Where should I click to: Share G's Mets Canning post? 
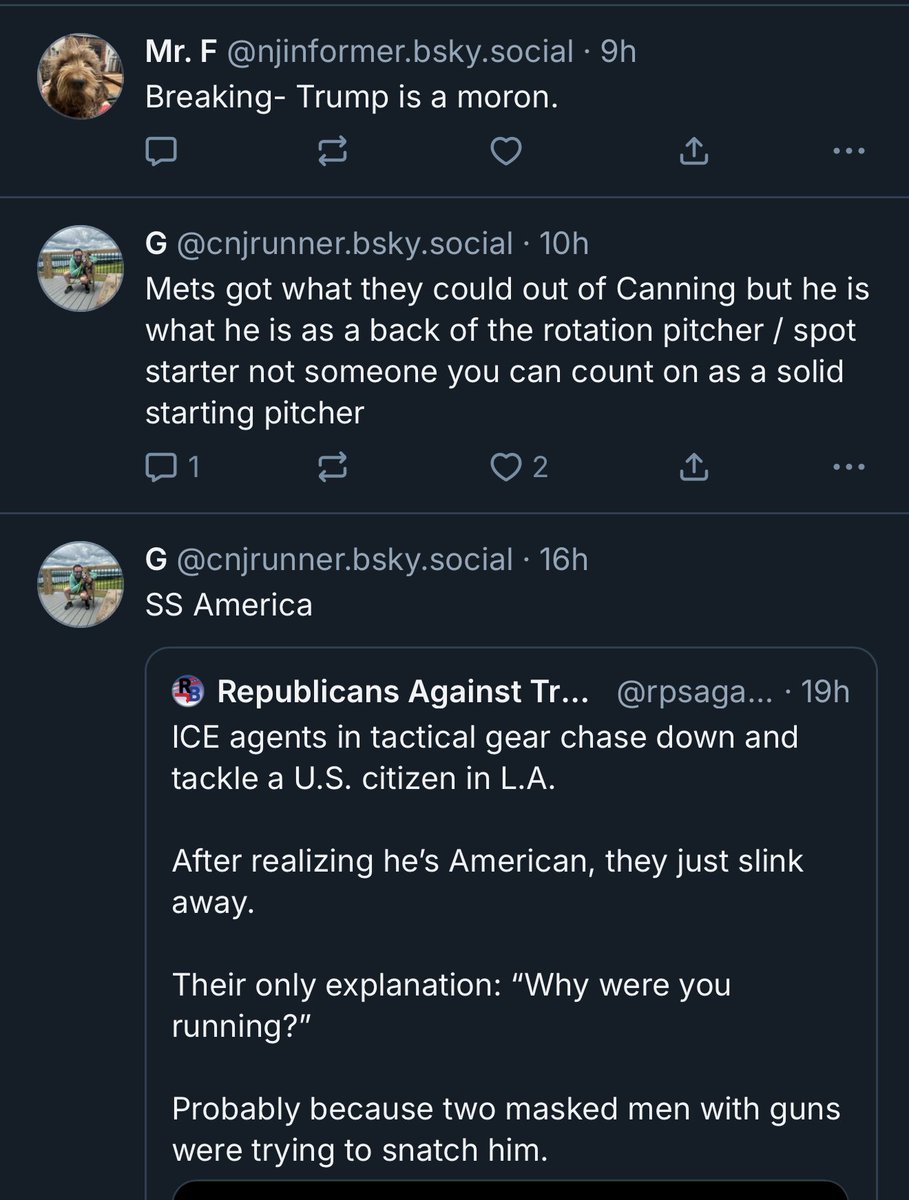click(693, 467)
